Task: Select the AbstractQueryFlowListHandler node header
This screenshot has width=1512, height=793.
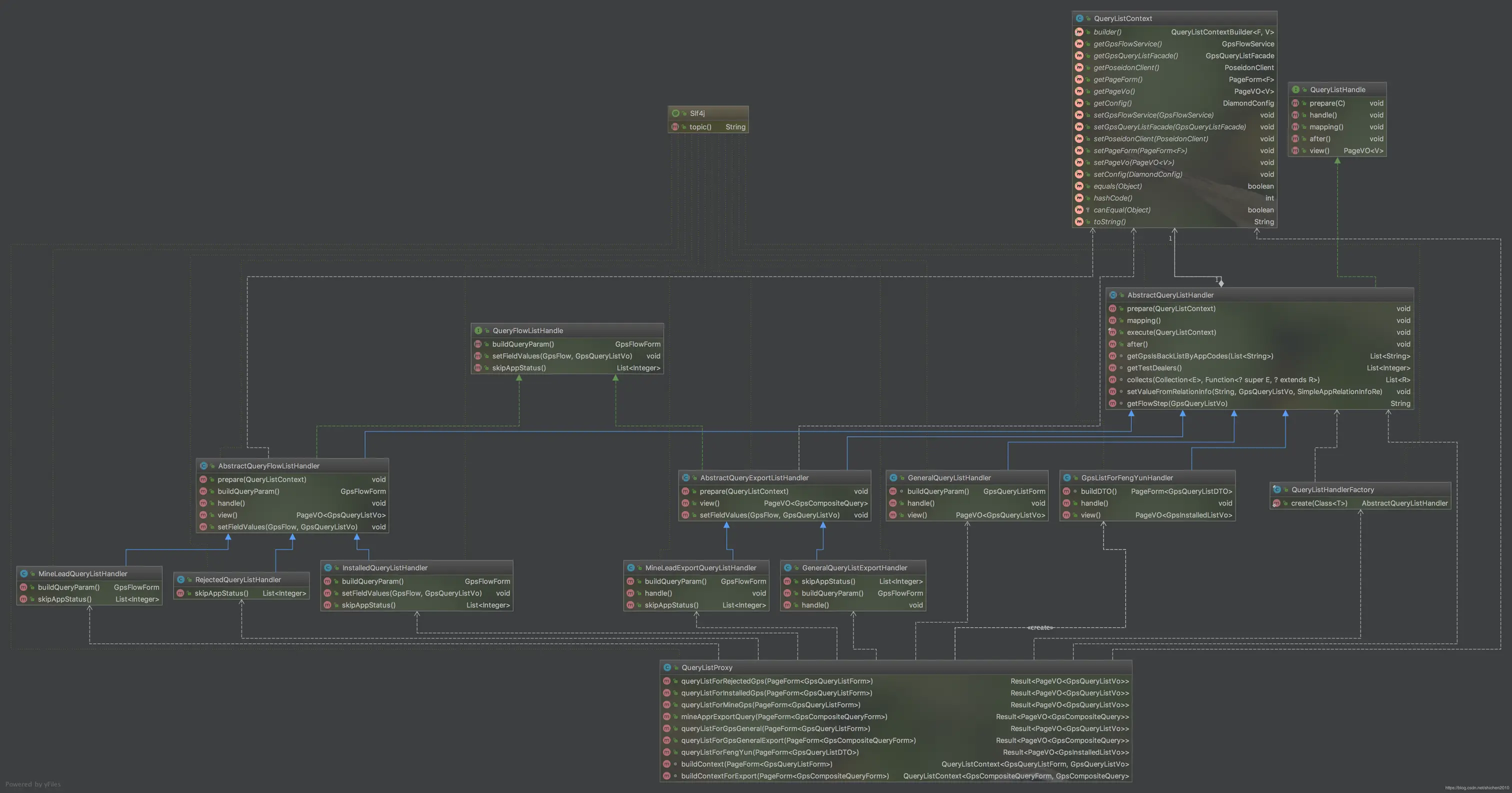Action: pos(268,466)
